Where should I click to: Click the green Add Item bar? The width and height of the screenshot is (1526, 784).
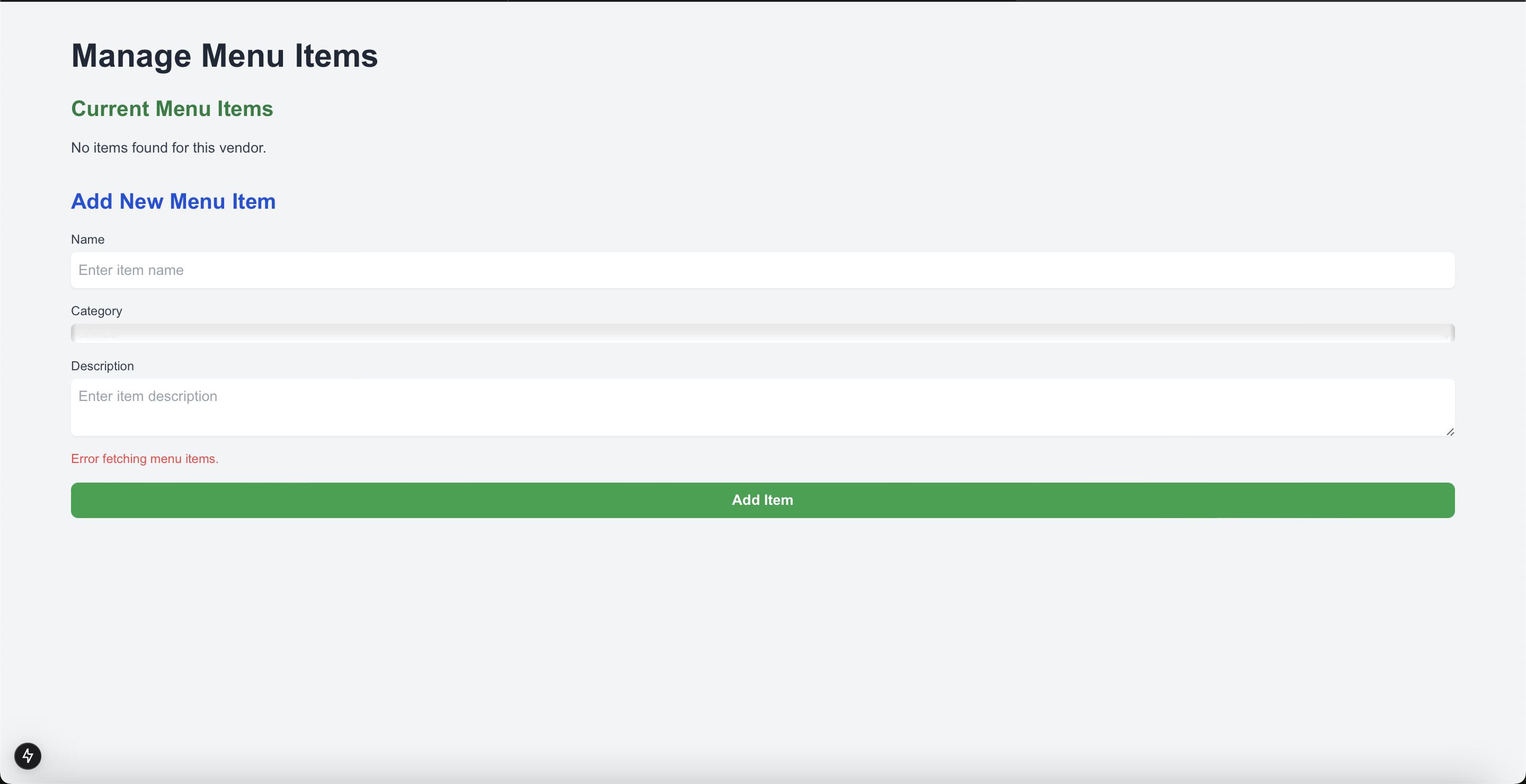coord(762,500)
